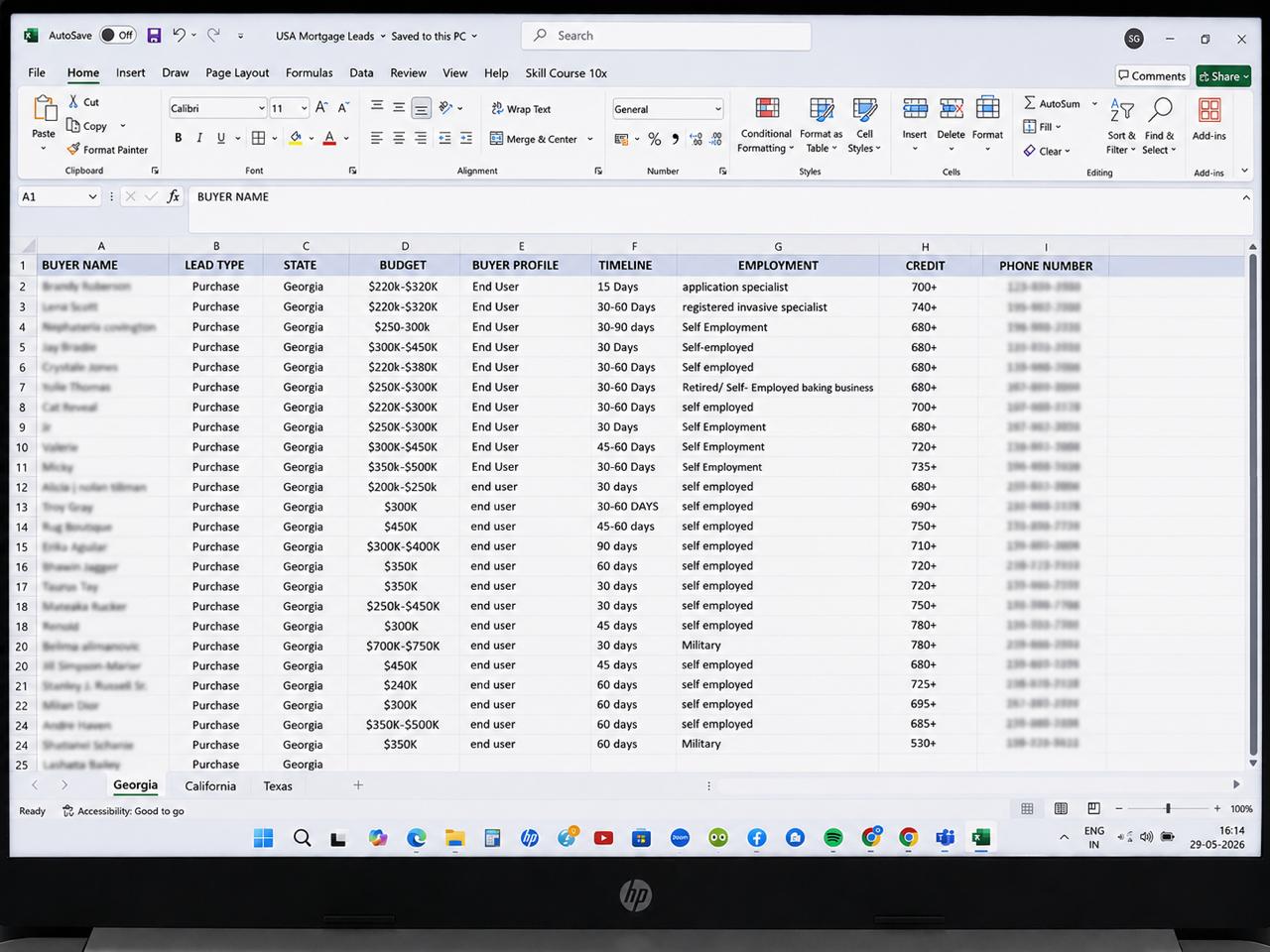Screen dimensions: 1270x952
Task: Open the Insert ribbon tab
Action: pyautogui.click(x=130, y=72)
